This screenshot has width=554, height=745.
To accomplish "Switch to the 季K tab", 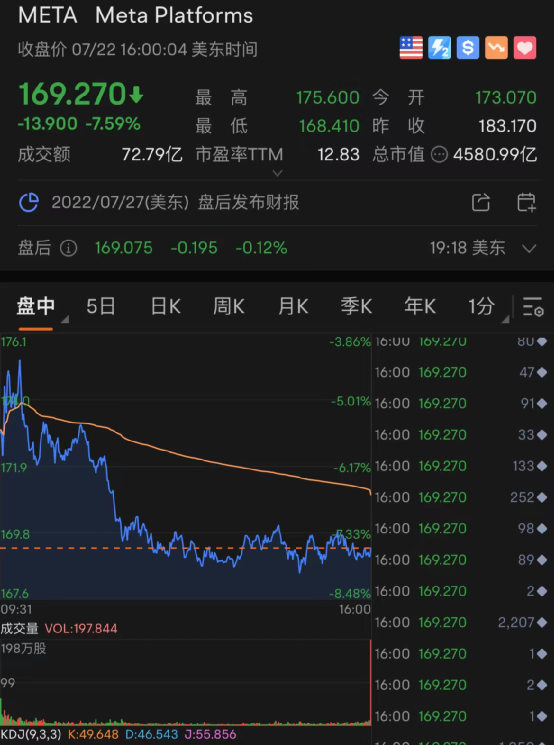I will click(x=356, y=306).
